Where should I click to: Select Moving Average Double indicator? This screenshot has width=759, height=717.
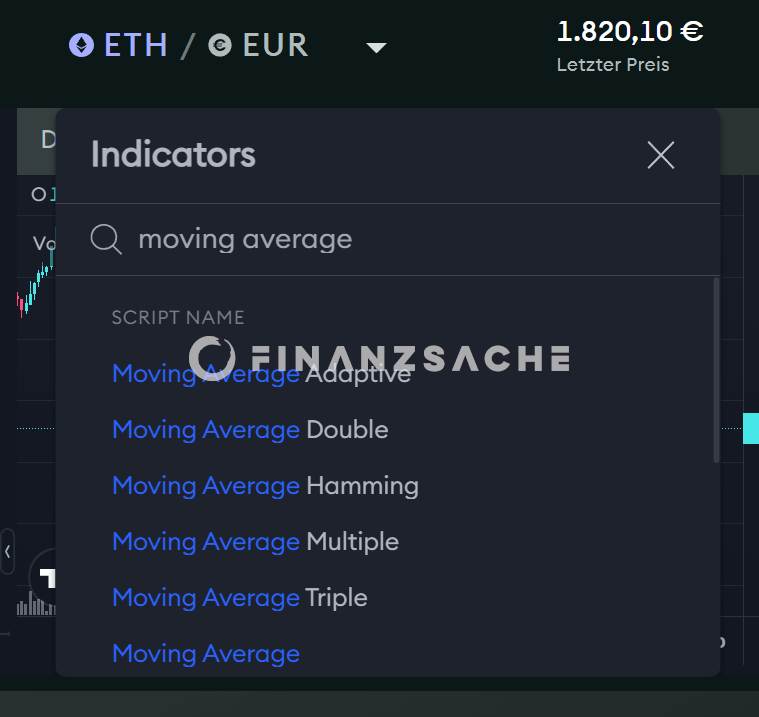(250, 429)
